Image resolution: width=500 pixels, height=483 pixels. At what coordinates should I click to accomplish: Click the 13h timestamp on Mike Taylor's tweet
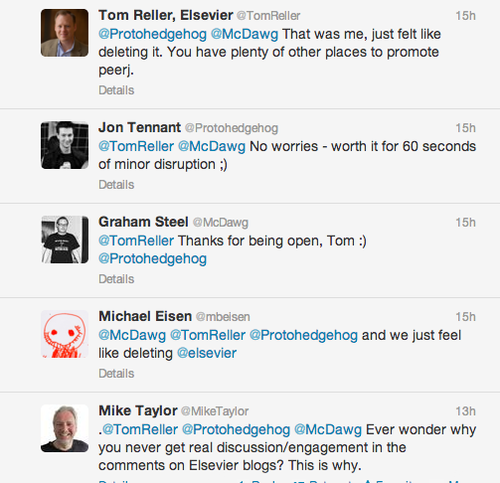[x=465, y=411]
